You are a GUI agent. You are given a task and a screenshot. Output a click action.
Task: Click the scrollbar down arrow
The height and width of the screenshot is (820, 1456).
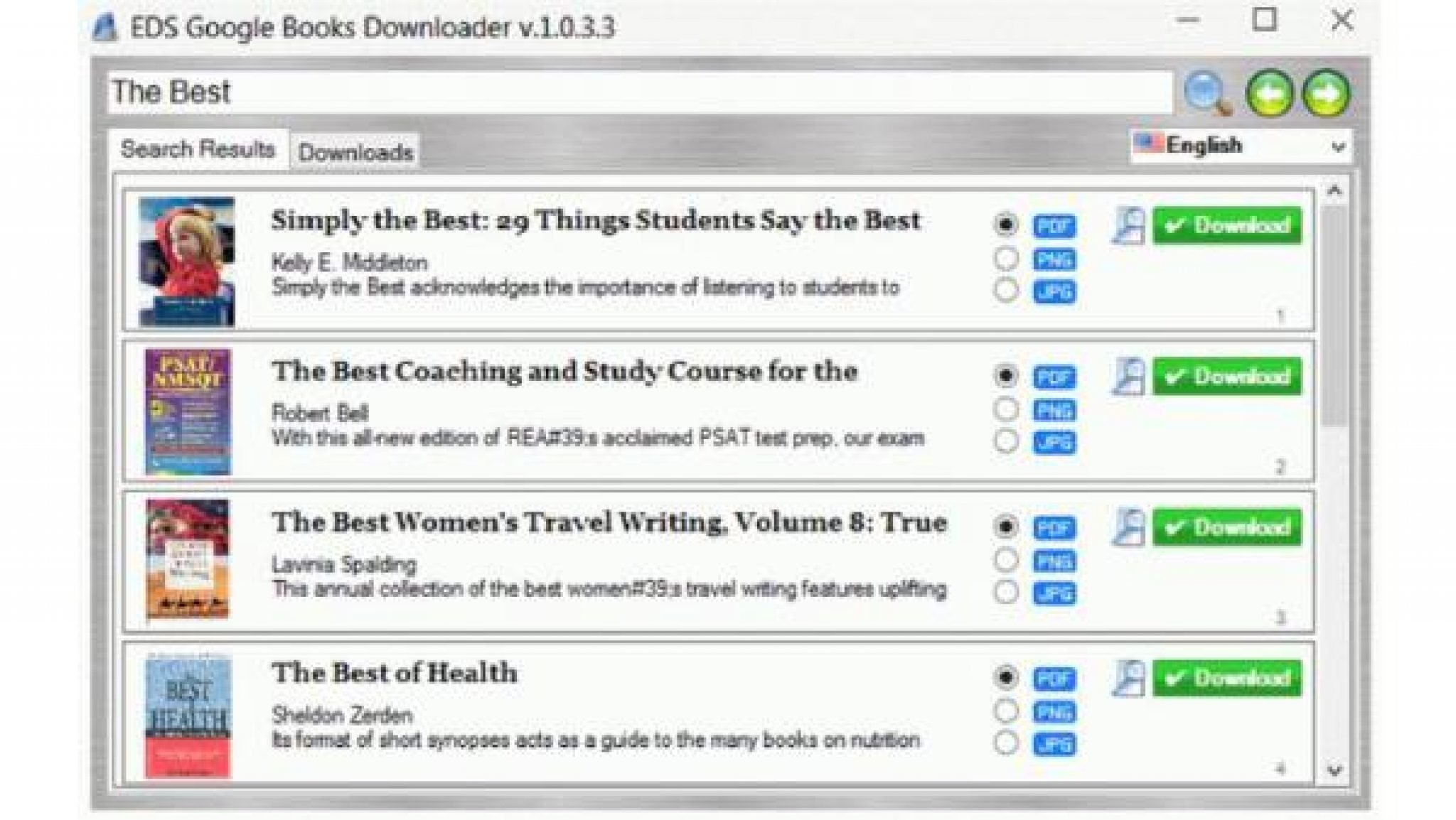click(x=1334, y=770)
